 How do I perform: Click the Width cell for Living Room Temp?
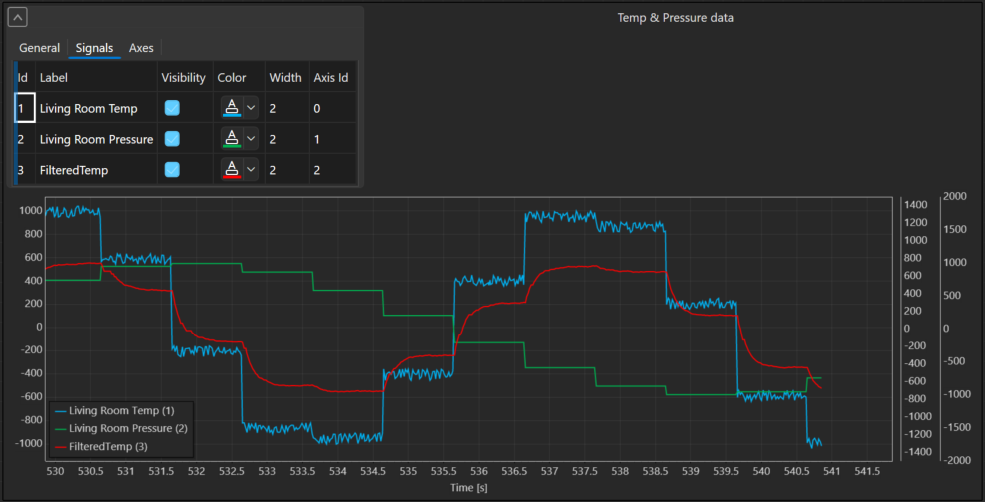pos(286,108)
